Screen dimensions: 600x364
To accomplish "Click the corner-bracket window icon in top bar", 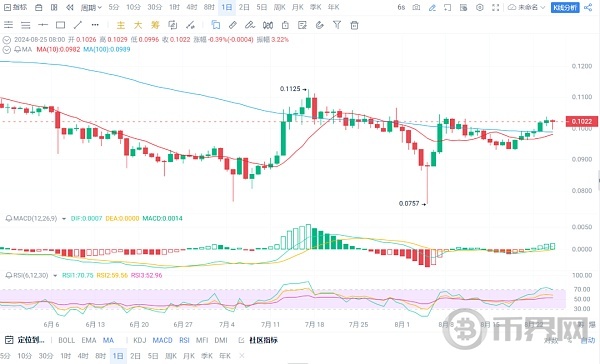I will pos(447,7).
